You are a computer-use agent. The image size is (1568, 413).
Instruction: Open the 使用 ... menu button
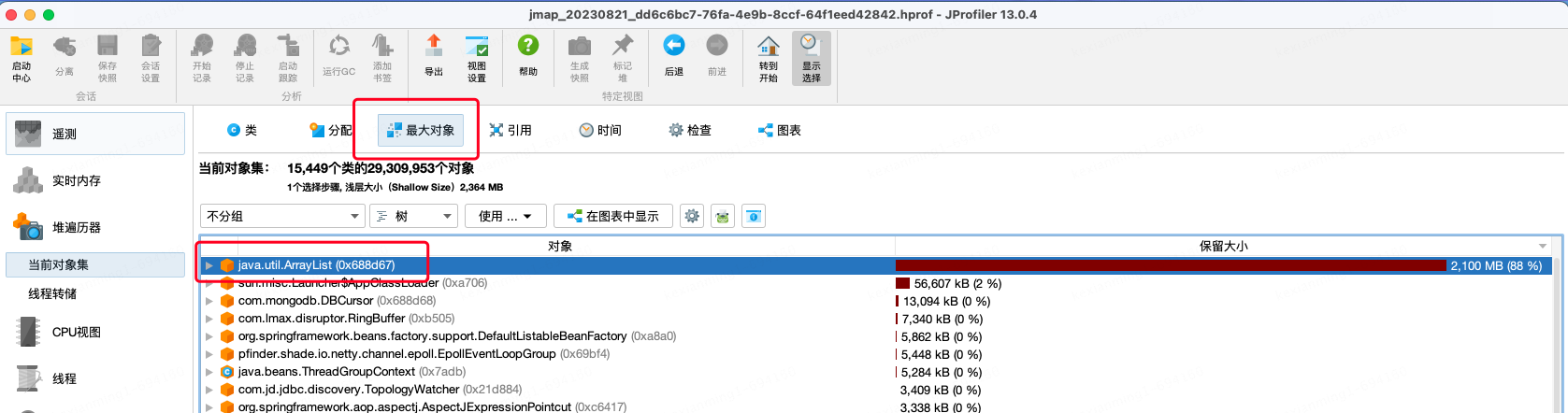point(505,216)
